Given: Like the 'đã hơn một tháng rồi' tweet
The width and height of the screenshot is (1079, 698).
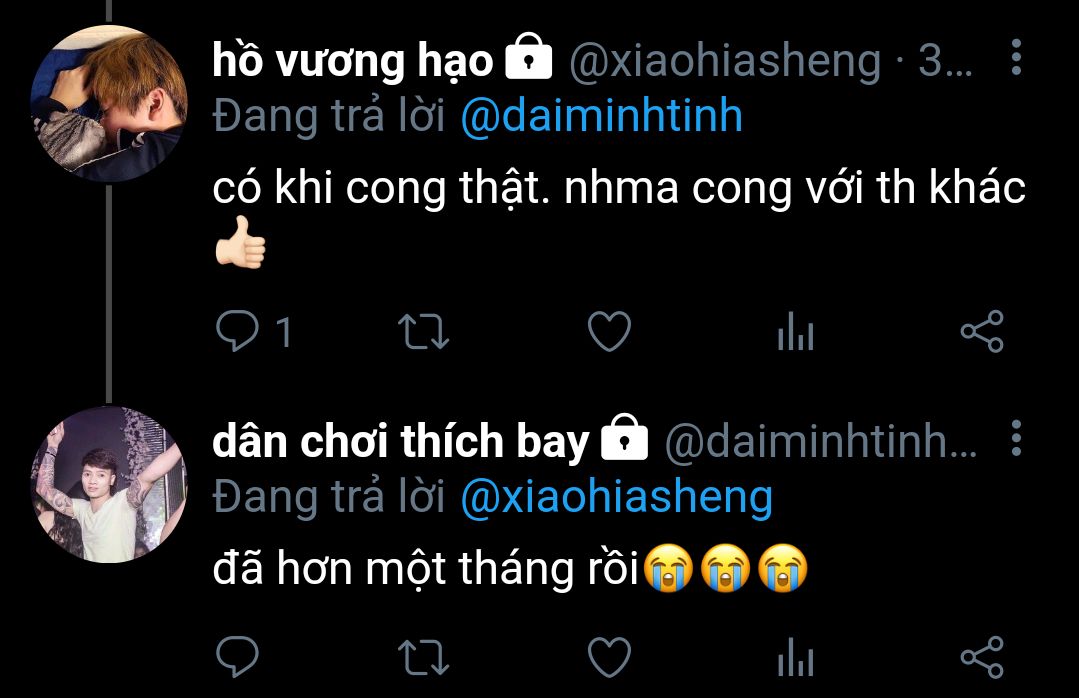Looking at the screenshot, I should [x=610, y=657].
